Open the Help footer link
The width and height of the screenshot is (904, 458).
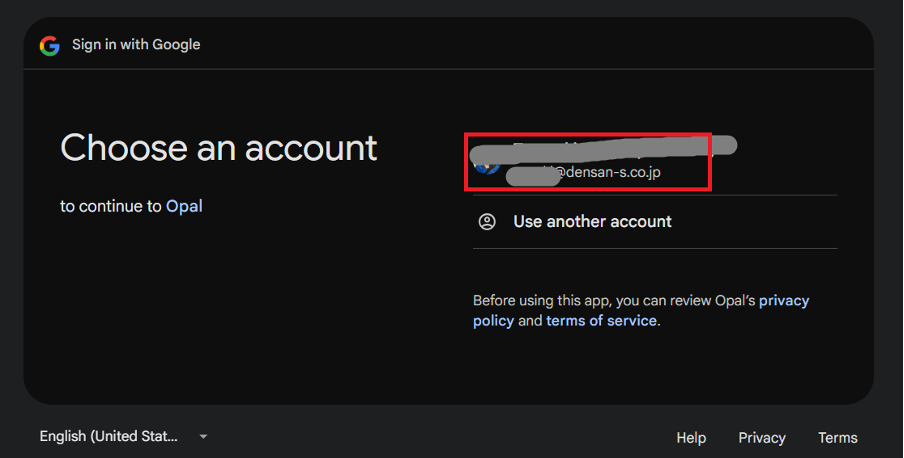691,438
